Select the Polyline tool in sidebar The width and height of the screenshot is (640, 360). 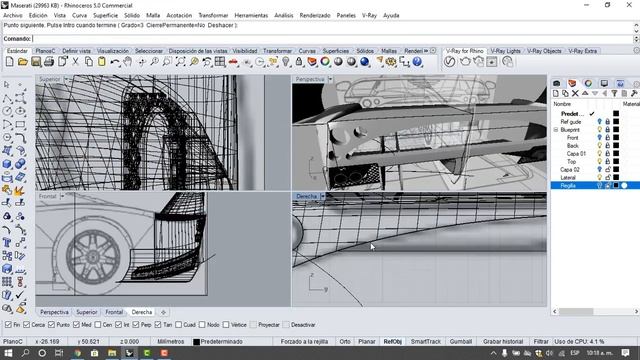click(x=7, y=98)
